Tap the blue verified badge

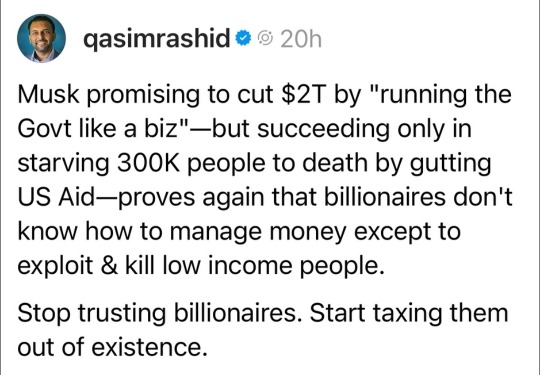pos(243,38)
